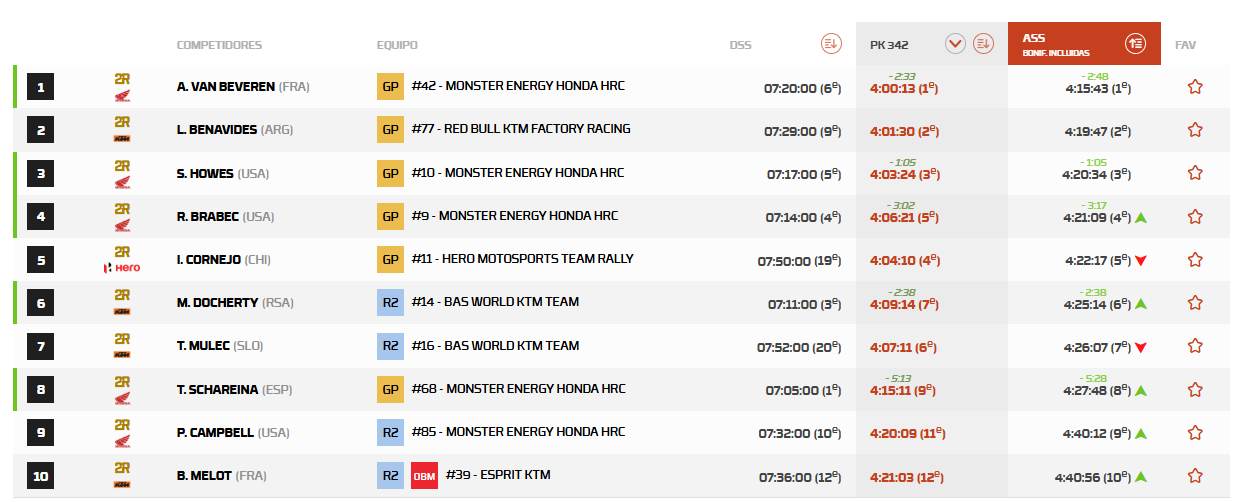Sort standings by PK 342 time
Image resolution: width=1235 pixels, height=502 pixels.
pyautogui.click(x=983, y=44)
